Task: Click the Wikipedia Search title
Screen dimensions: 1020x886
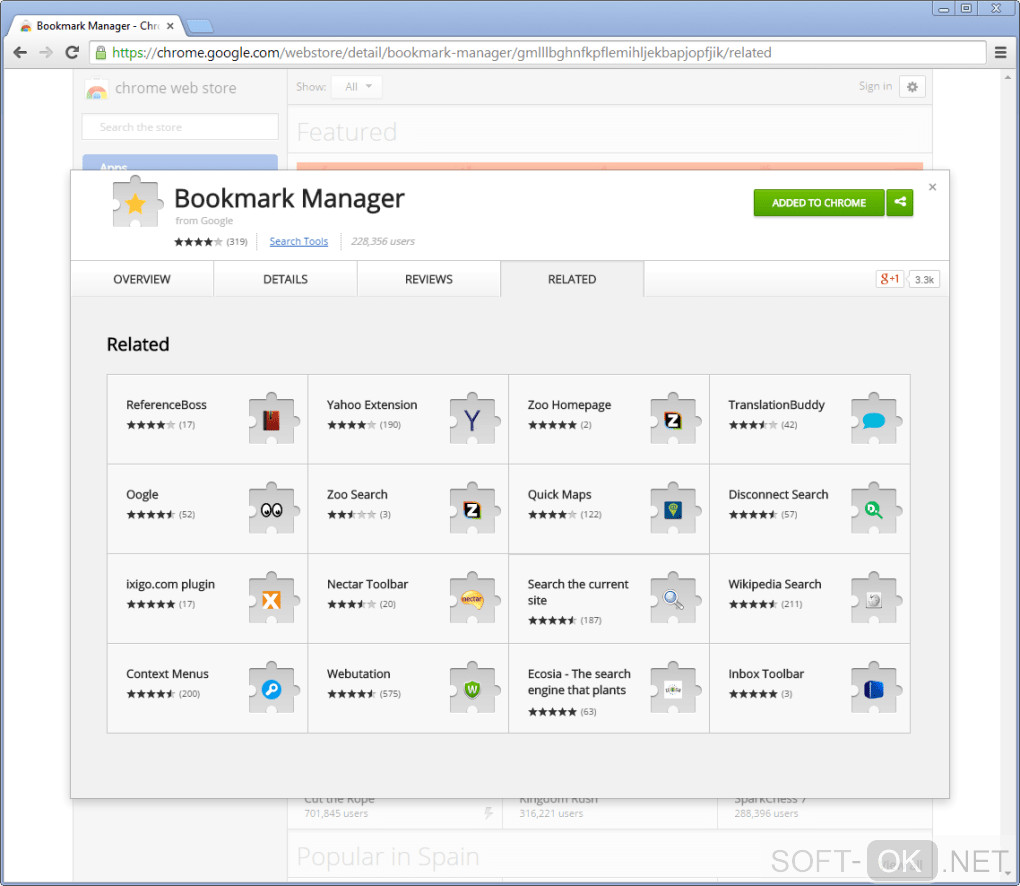Action: coord(775,584)
